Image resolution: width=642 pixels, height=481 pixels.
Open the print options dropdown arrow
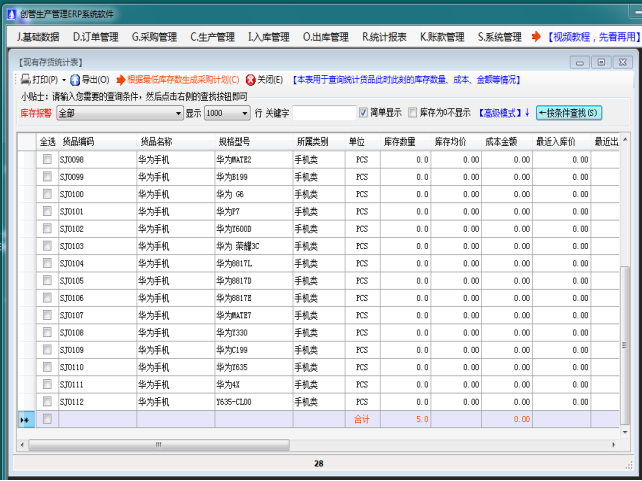(x=64, y=79)
